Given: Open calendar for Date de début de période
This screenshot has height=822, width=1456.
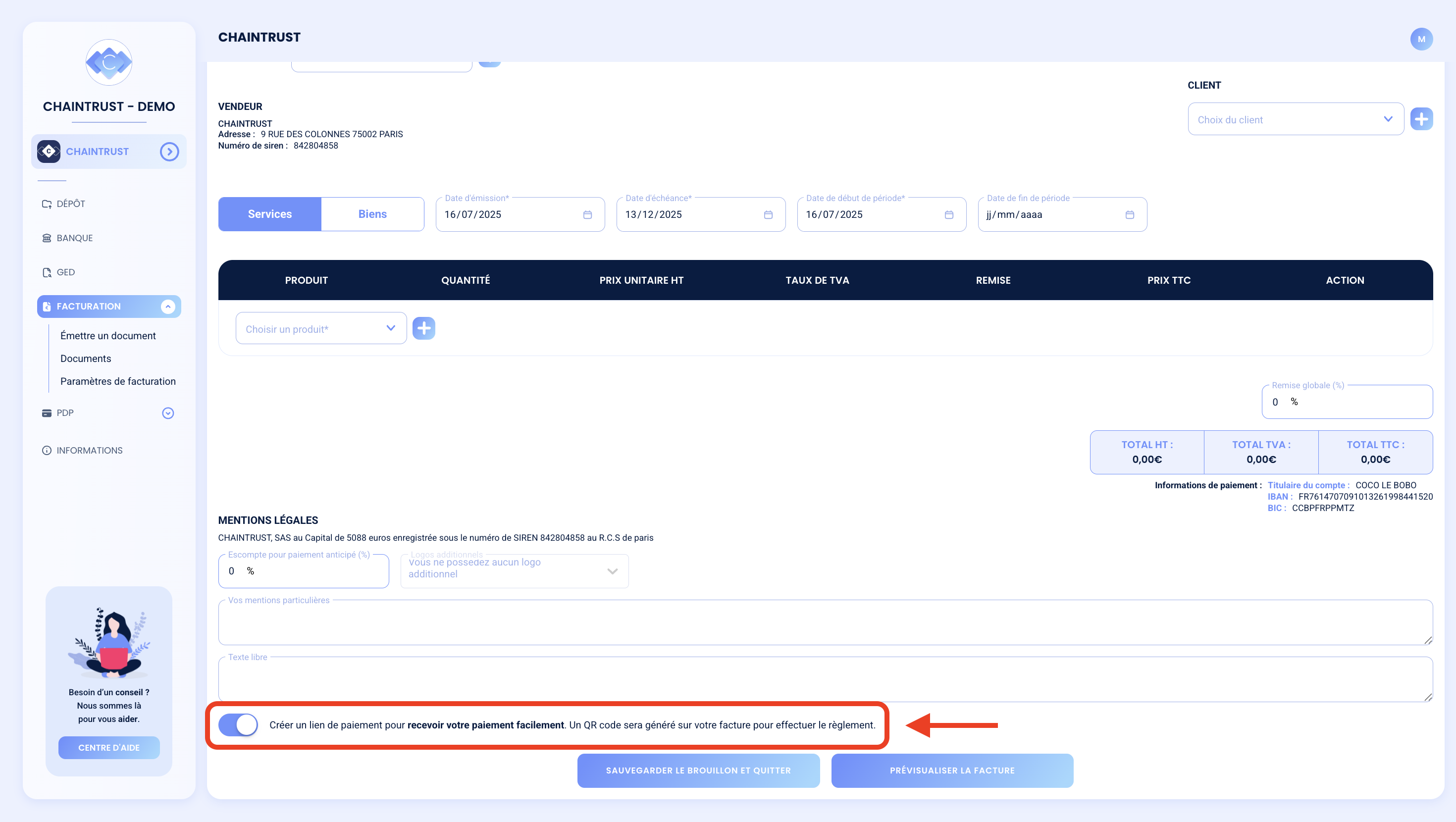Looking at the screenshot, I should click(x=949, y=215).
